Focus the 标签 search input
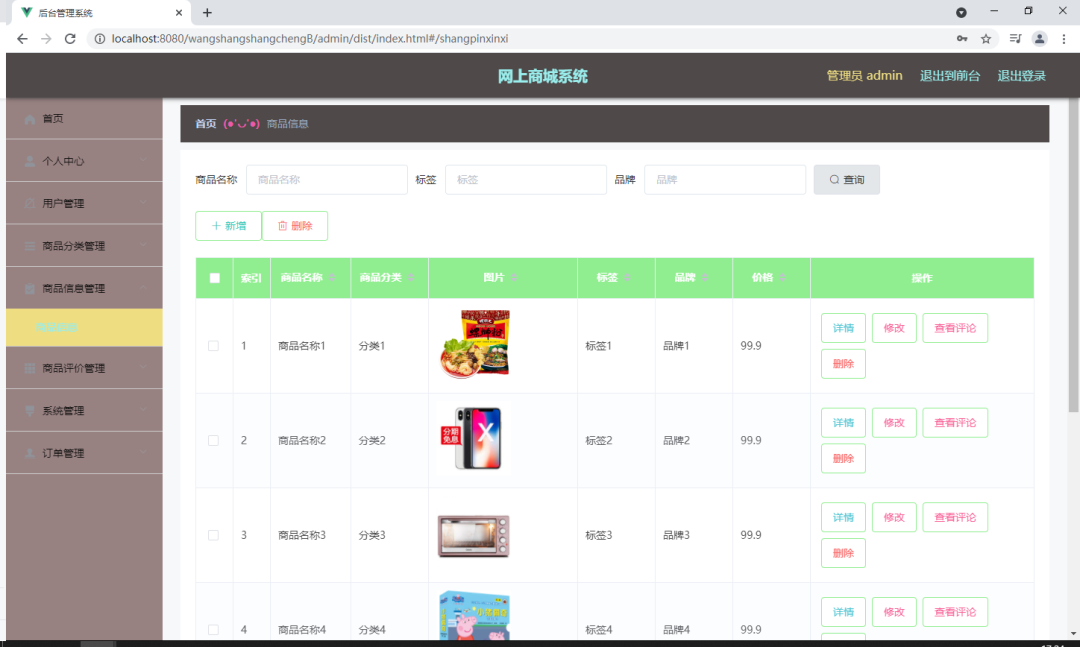Image resolution: width=1080 pixels, height=647 pixels. 526,180
